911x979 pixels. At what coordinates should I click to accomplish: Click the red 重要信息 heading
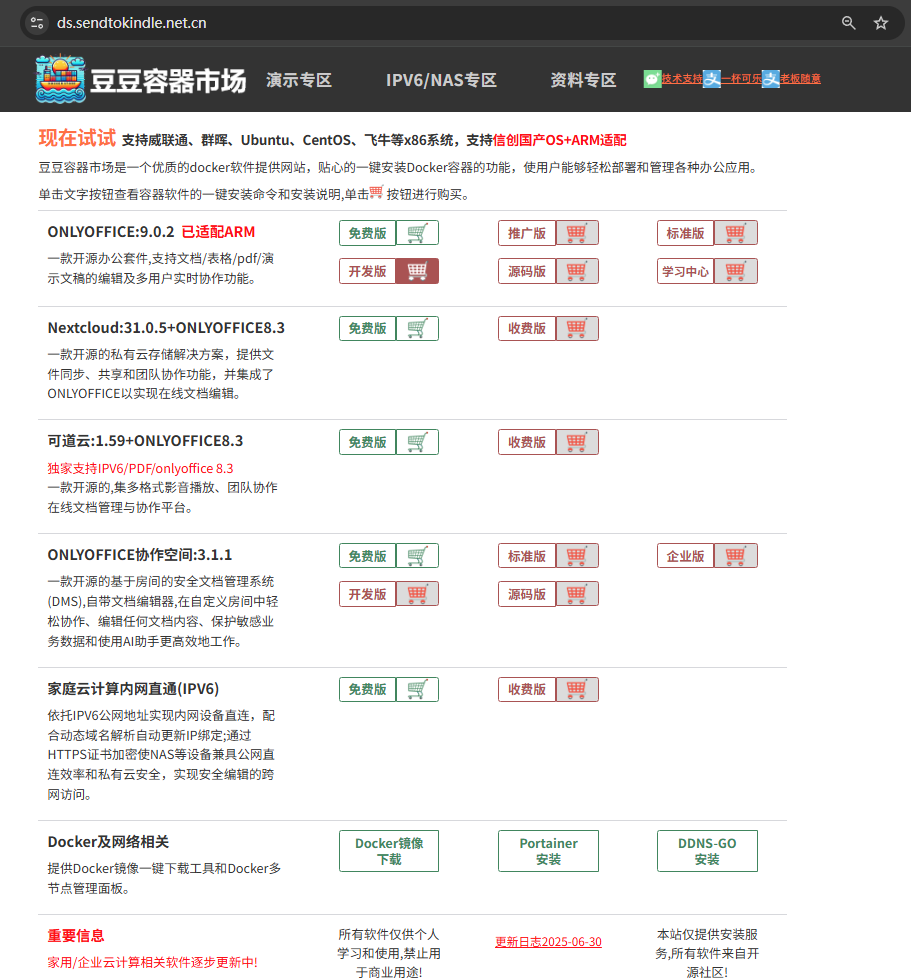(x=76, y=935)
